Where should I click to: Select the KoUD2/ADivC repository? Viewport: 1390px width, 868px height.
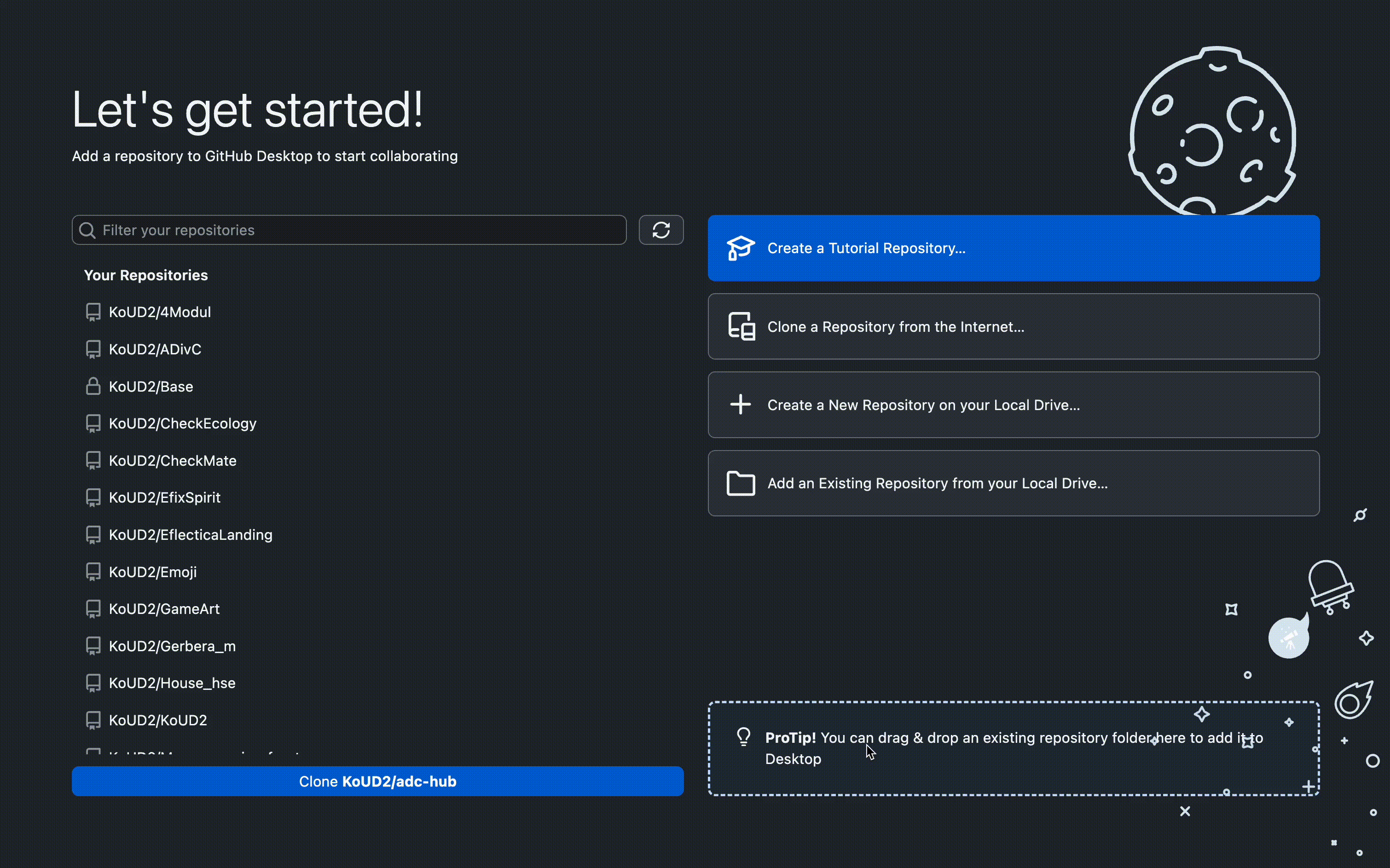click(378, 350)
